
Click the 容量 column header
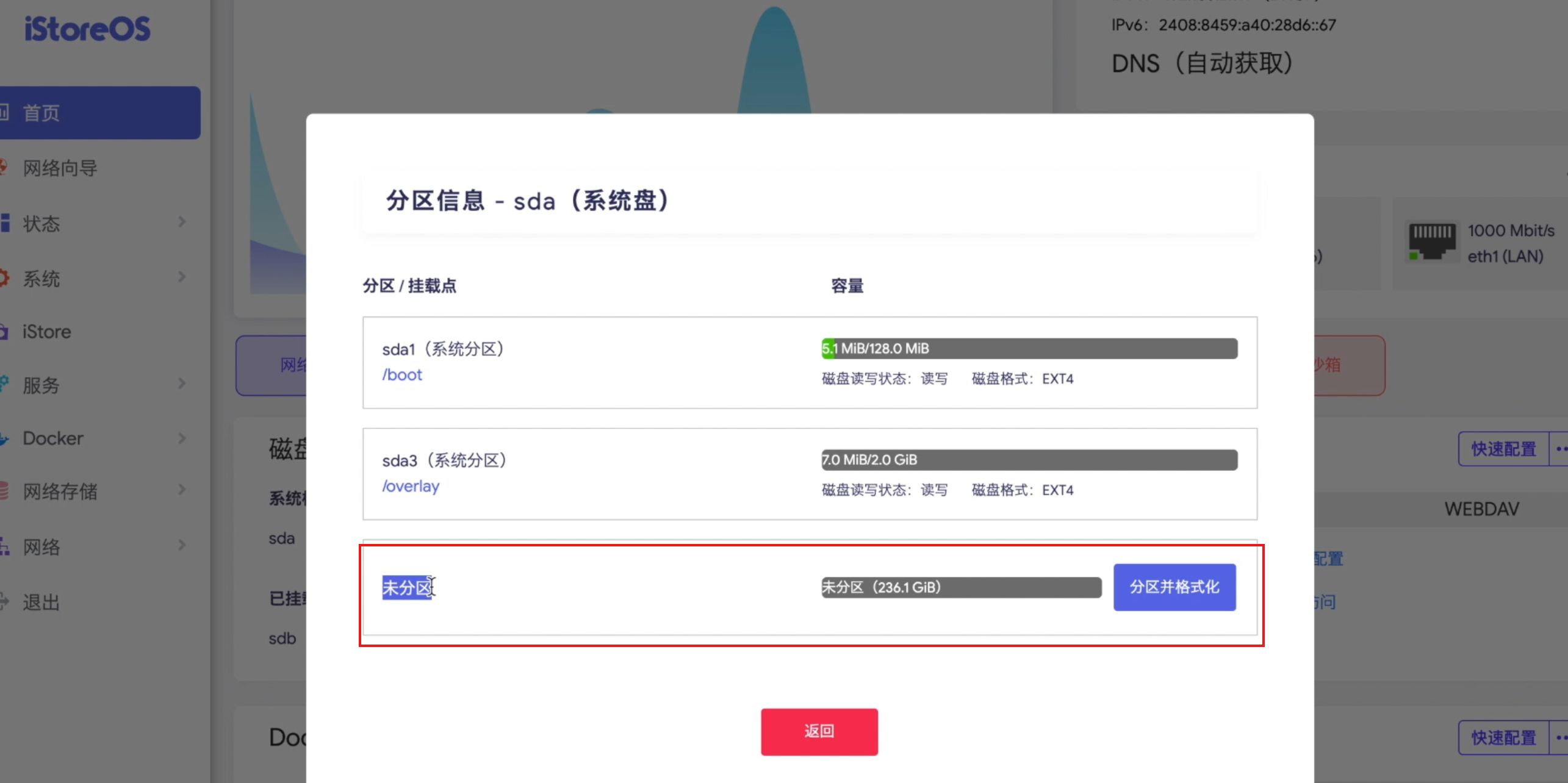click(x=847, y=285)
